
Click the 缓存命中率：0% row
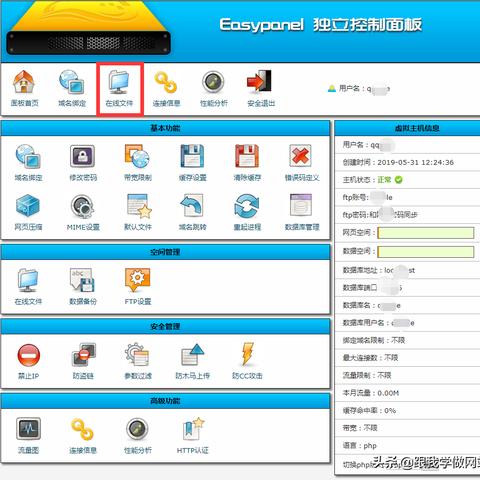pos(407,410)
